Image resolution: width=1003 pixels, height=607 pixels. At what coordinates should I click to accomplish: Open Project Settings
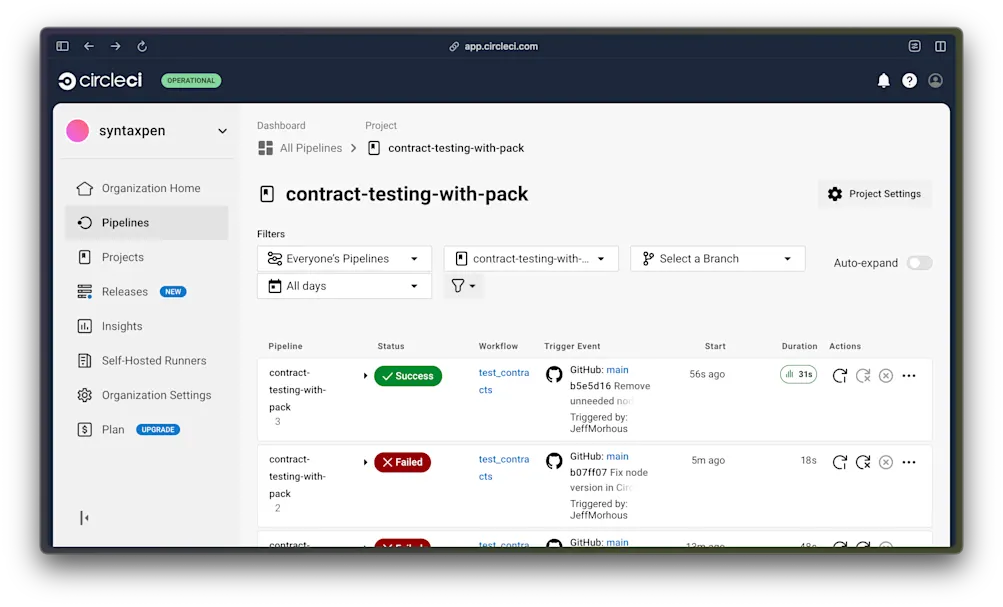pos(875,194)
